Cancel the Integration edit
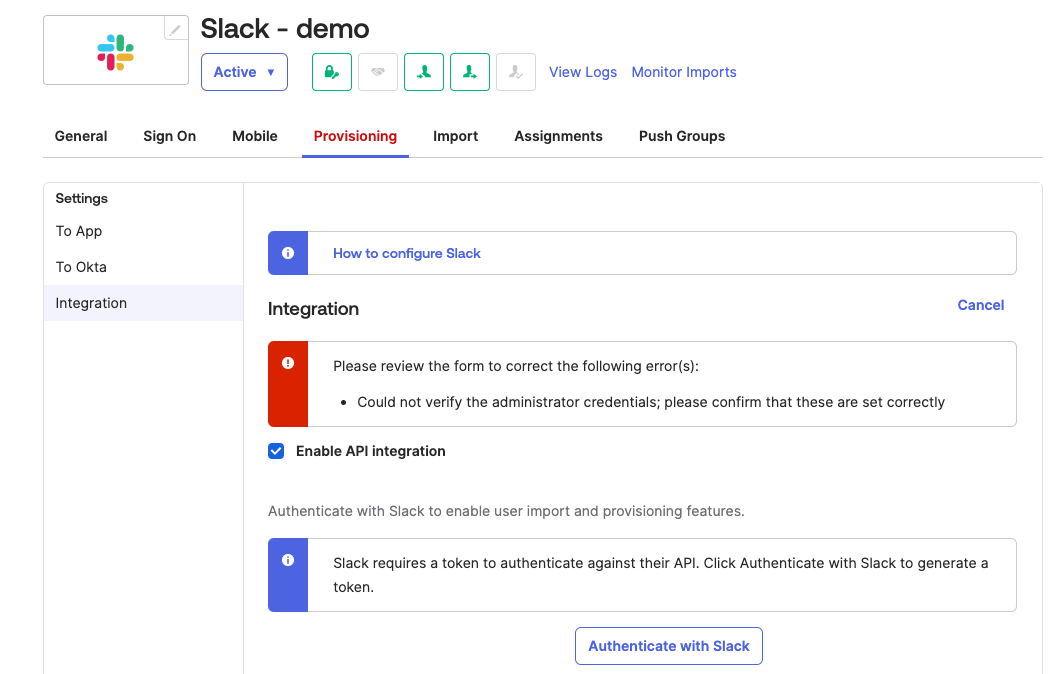The image size is (1061, 674). pos(980,305)
